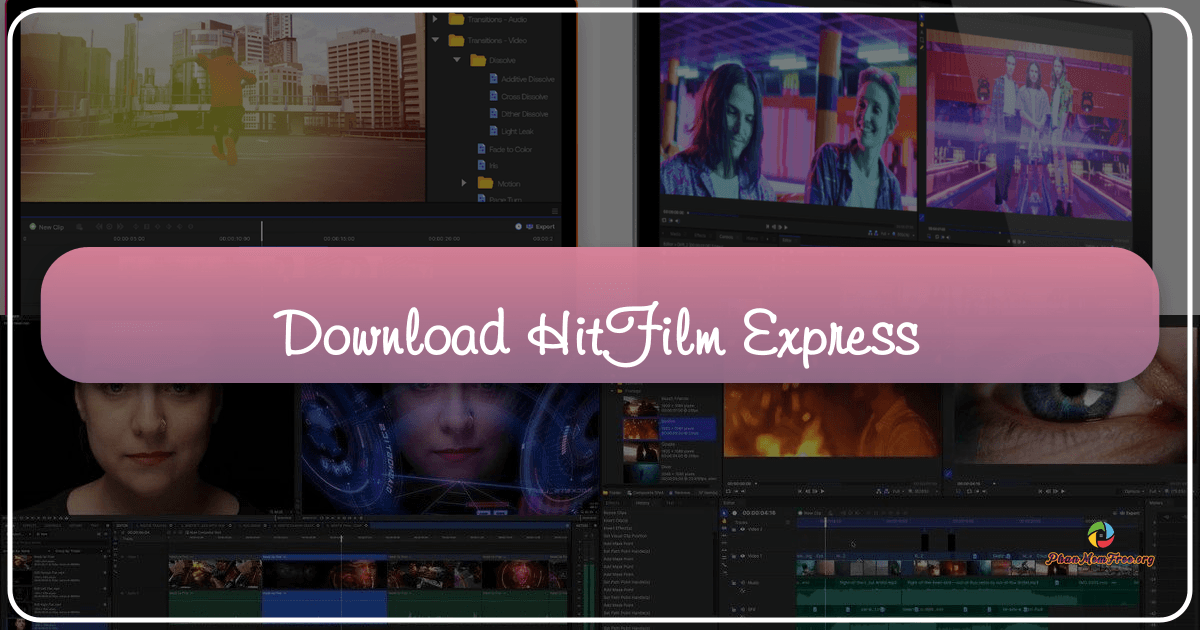The height and width of the screenshot is (630, 1200).
Task: Click the Export button
Action: pos(544,227)
